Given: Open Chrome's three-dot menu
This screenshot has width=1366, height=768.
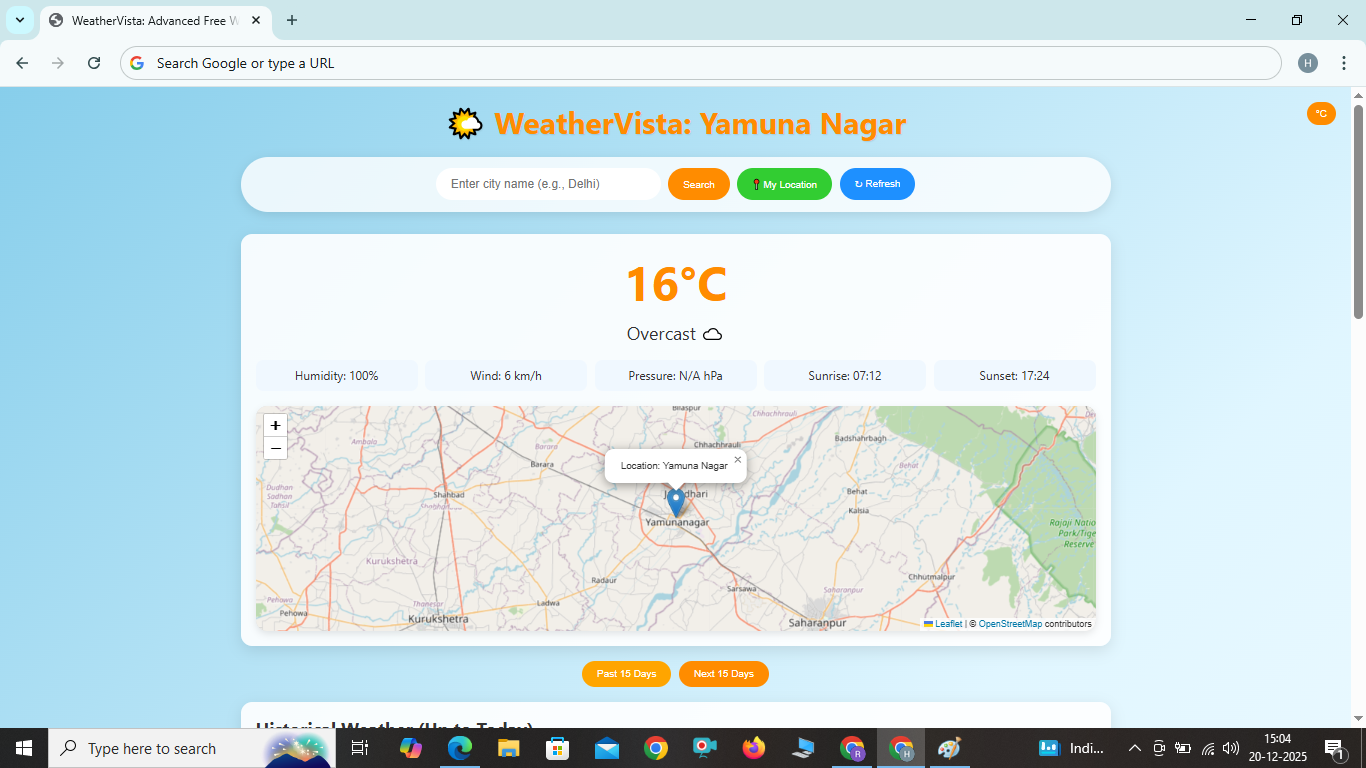Looking at the screenshot, I should 1344,62.
